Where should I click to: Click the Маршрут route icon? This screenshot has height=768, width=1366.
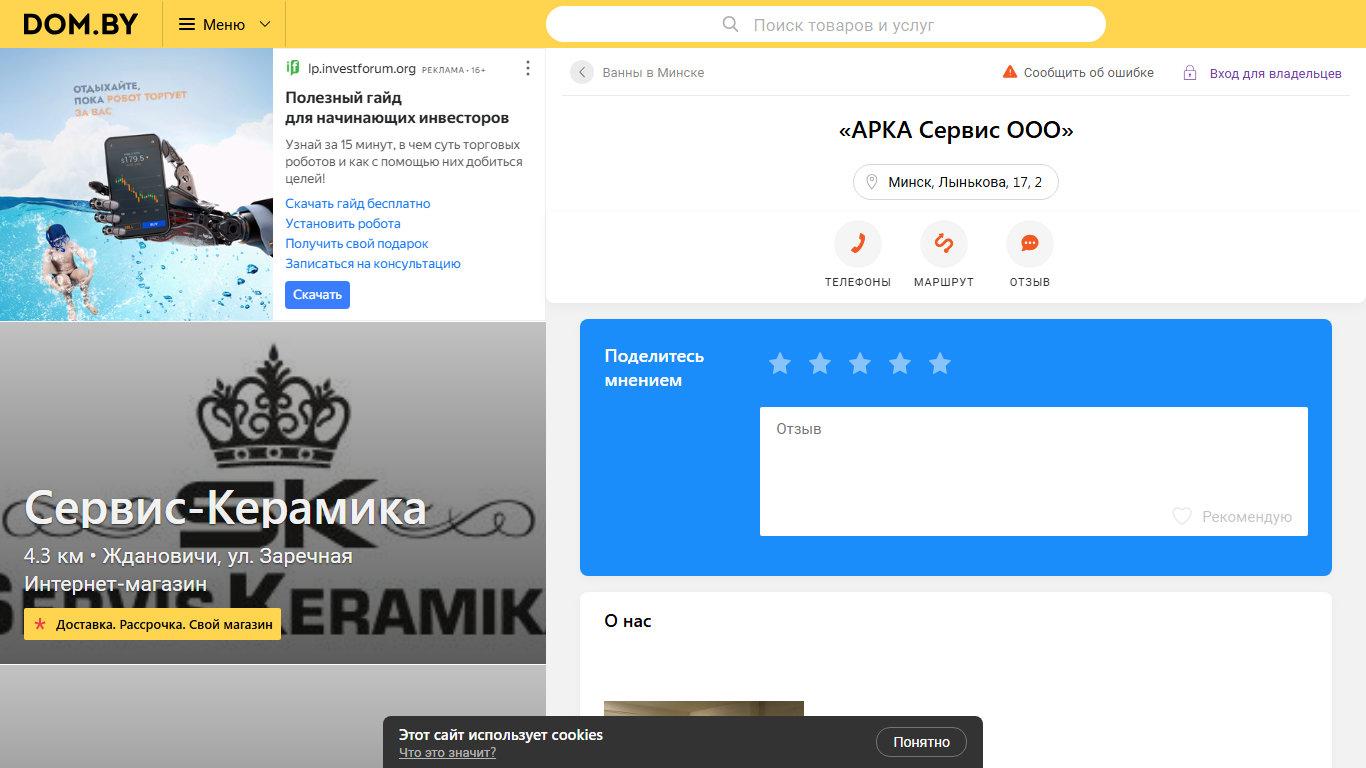pyautogui.click(x=944, y=244)
